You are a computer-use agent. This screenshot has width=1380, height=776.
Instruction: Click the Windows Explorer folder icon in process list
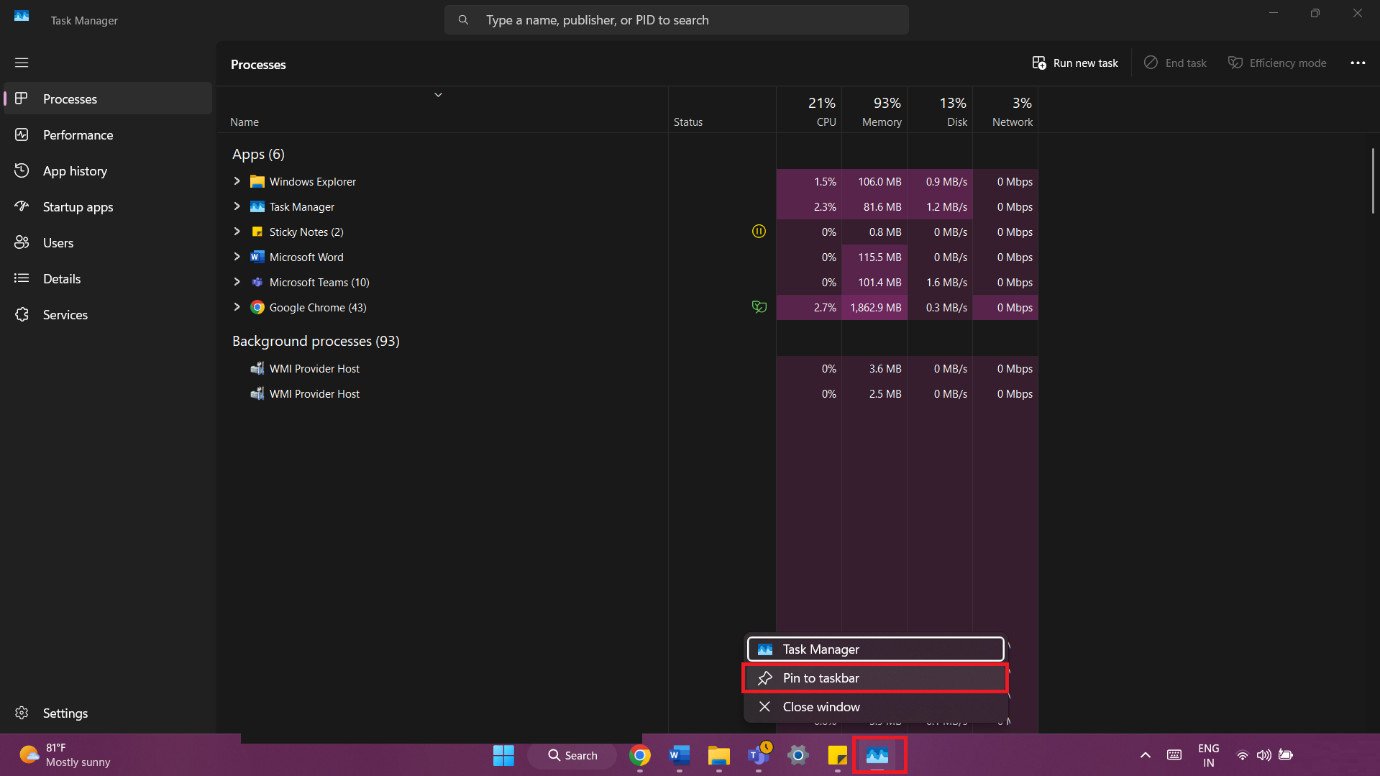pyautogui.click(x=257, y=182)
